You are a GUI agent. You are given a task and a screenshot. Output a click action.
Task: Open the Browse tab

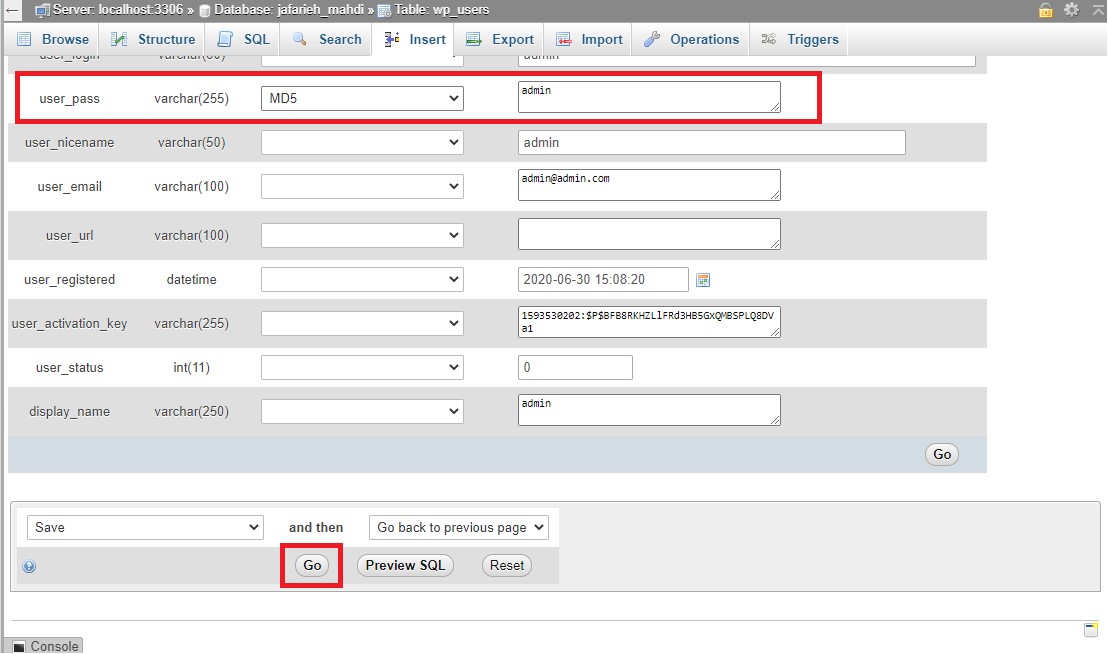[52, 40]
